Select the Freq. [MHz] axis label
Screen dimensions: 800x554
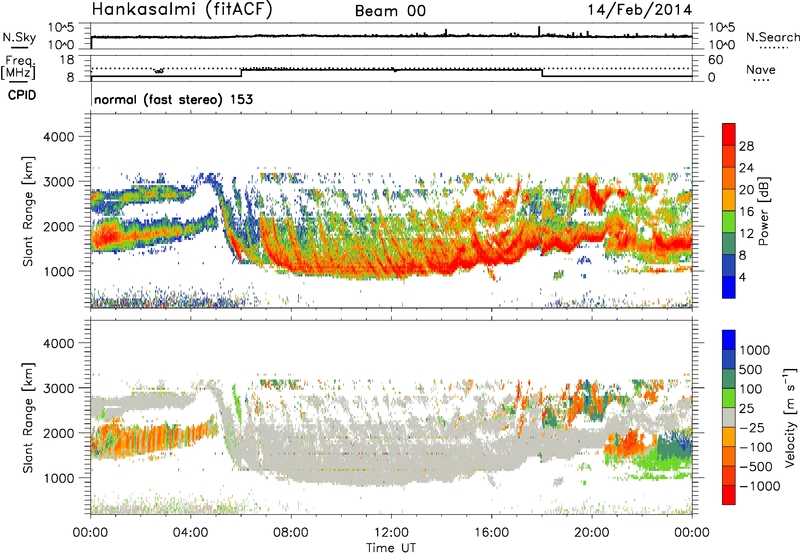click(x=18, y=67)
